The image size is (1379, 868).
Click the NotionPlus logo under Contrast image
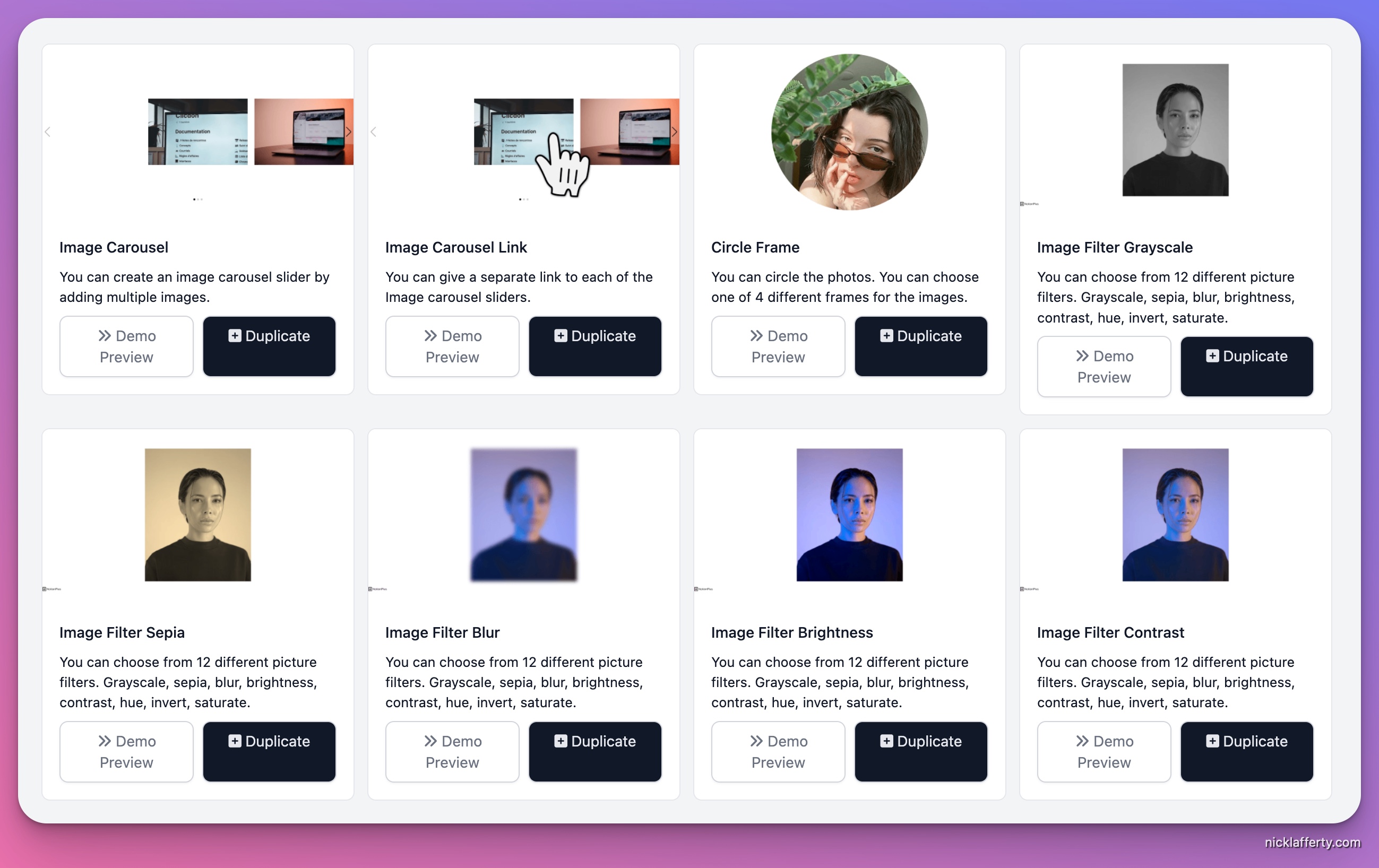[x=1029, y=588]
